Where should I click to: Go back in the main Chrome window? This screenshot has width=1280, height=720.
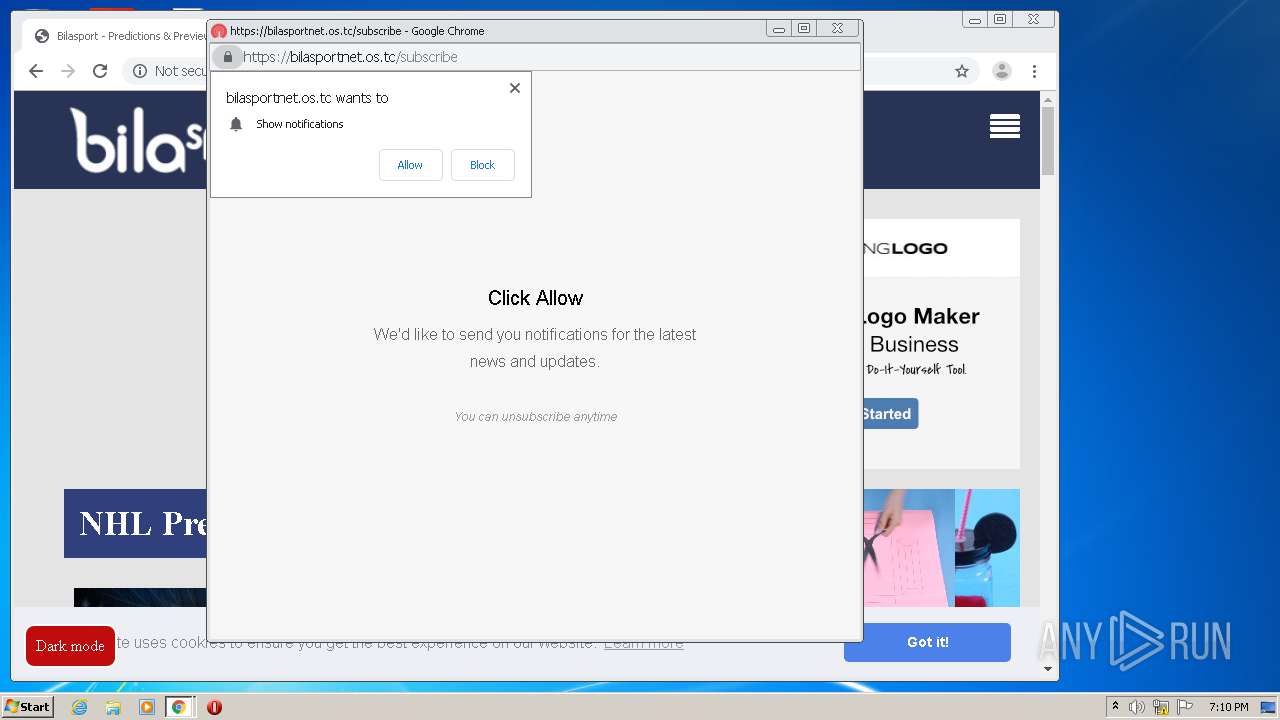(36, 71)
